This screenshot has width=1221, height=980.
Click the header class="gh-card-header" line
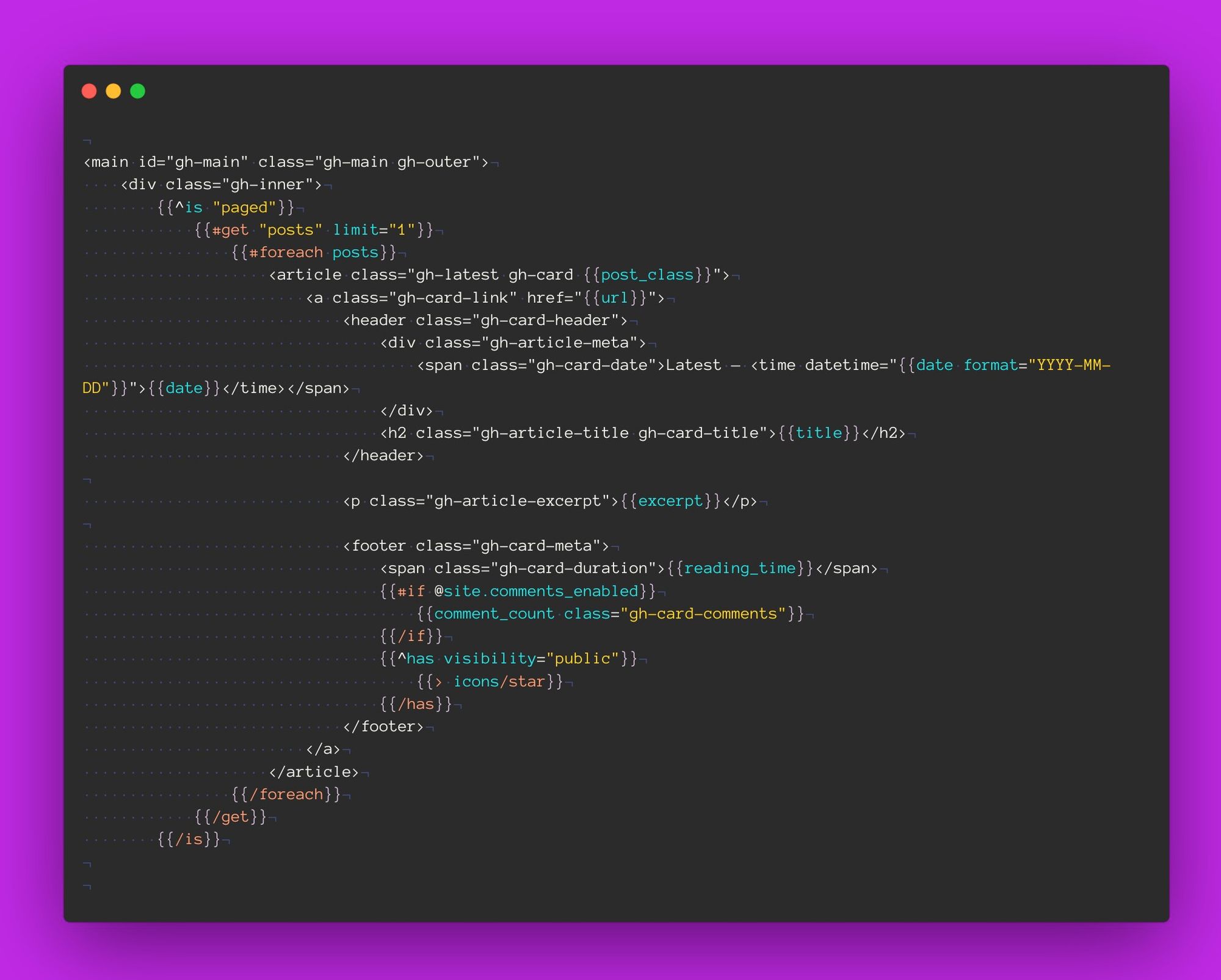(x=485, y=321)
